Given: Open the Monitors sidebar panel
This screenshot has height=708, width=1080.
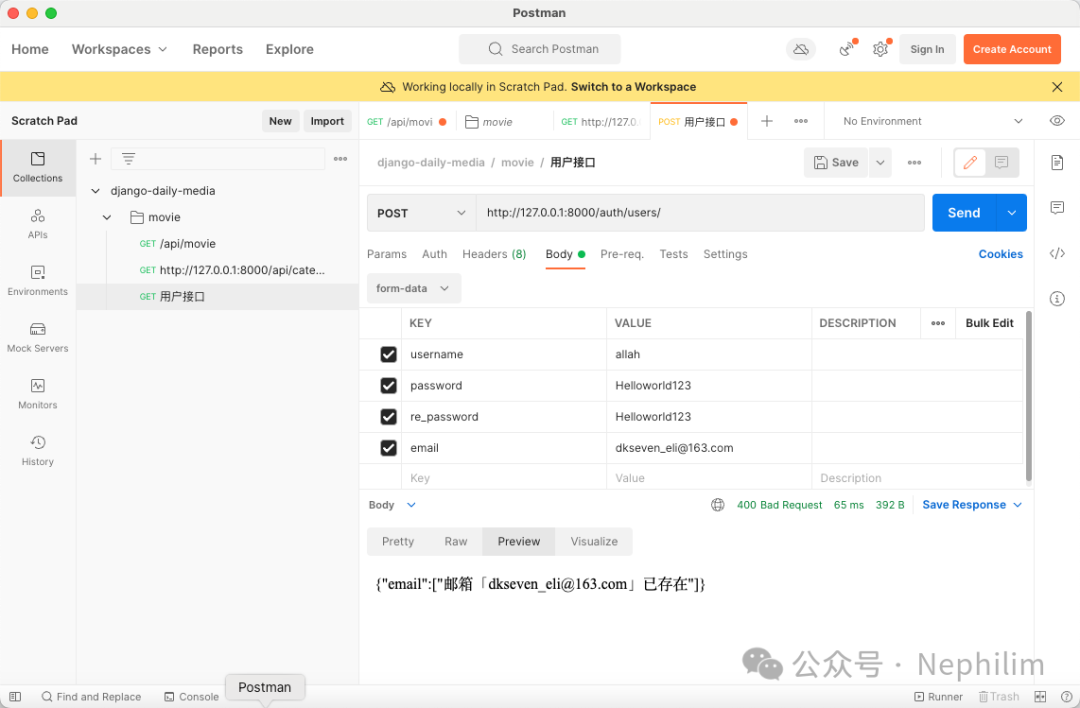Looking at the screenshot, I should click(37, 393).
